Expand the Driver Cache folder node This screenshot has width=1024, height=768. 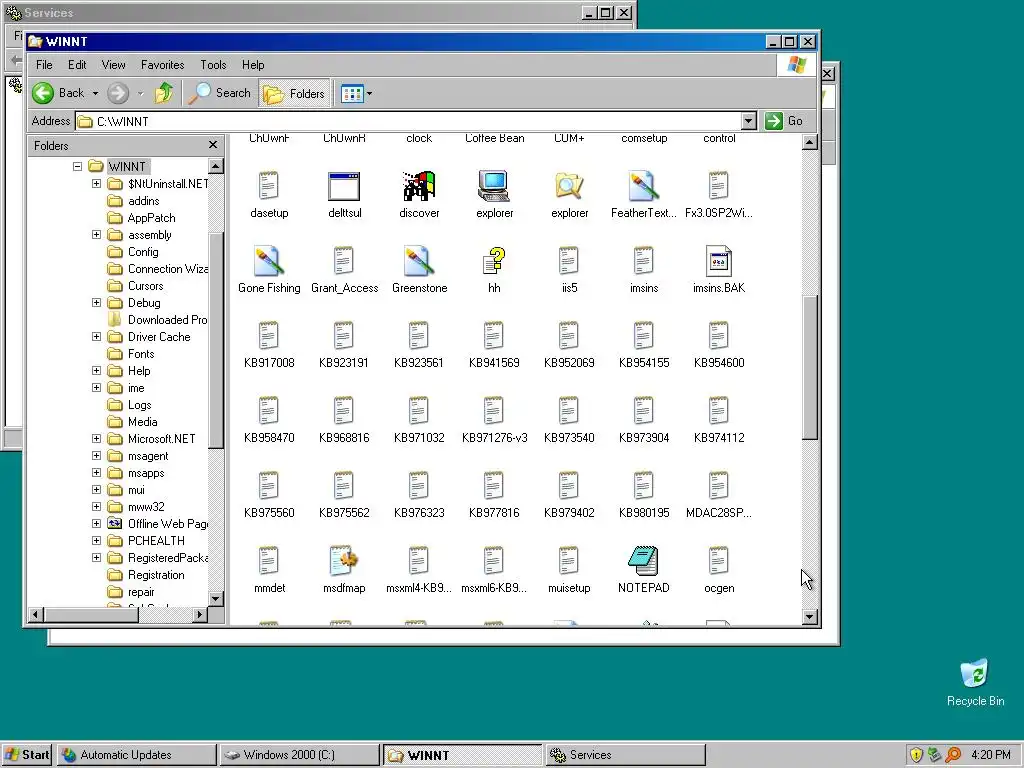[97, 336]
